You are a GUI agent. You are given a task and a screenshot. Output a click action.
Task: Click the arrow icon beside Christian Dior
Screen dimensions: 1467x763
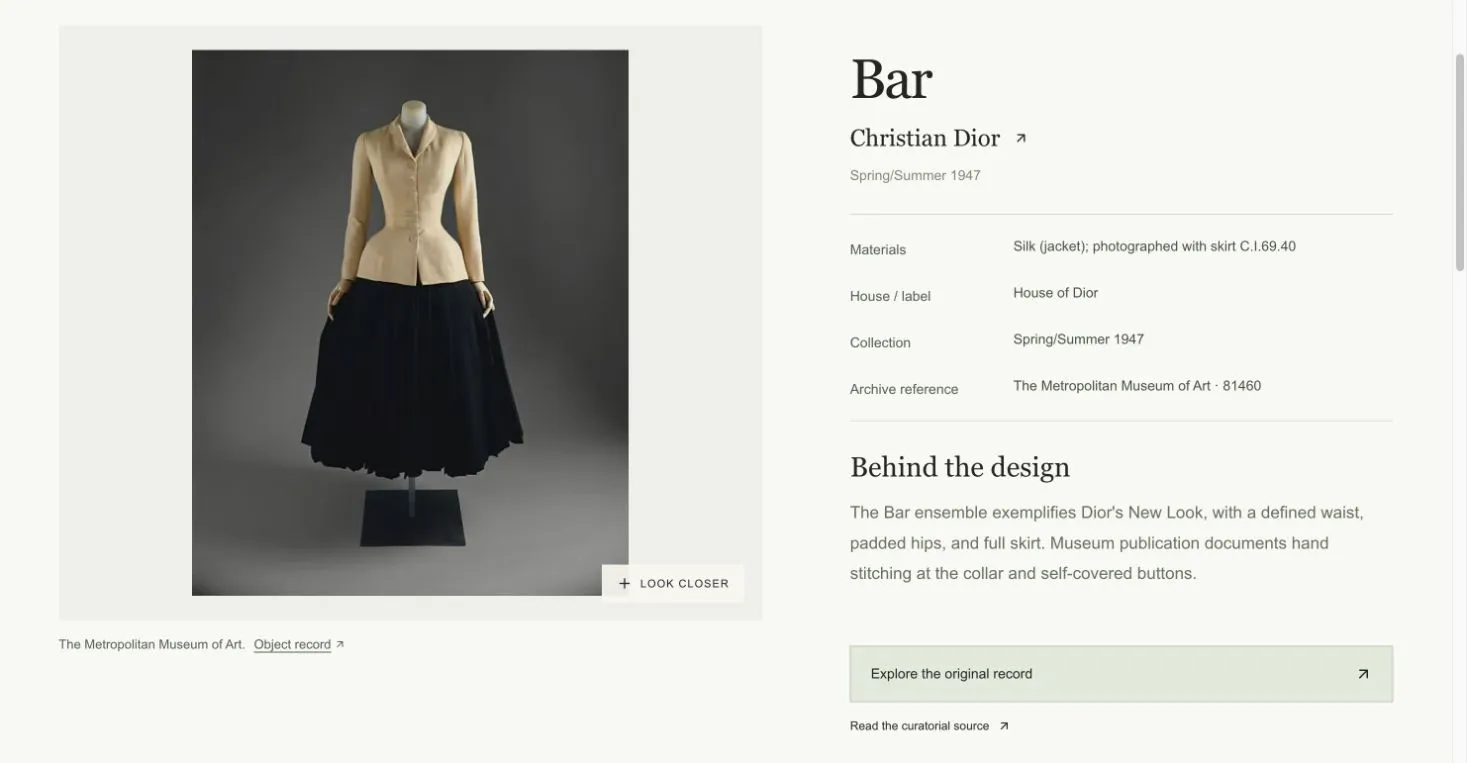pyautogui.click(x=1020, y=139)
